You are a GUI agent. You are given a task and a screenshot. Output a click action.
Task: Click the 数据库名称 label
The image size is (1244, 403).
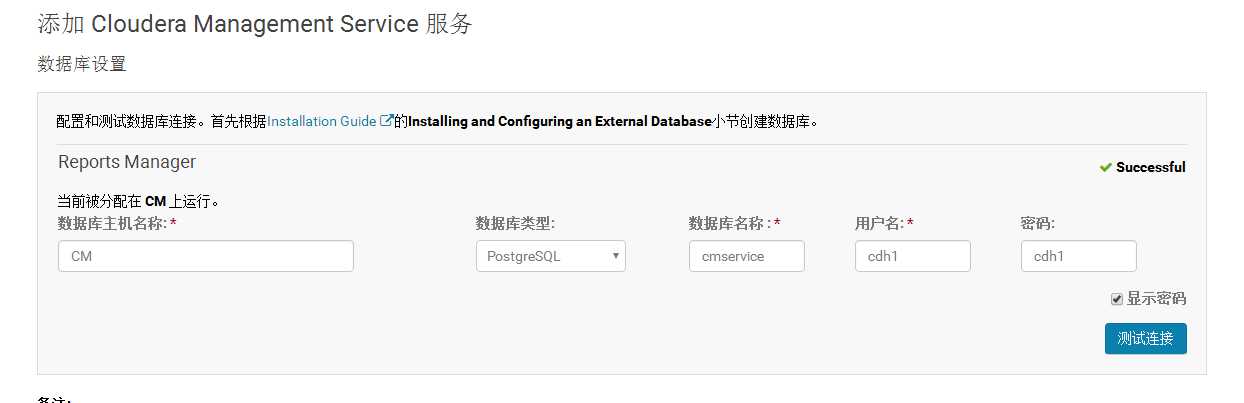coord(729,223)
